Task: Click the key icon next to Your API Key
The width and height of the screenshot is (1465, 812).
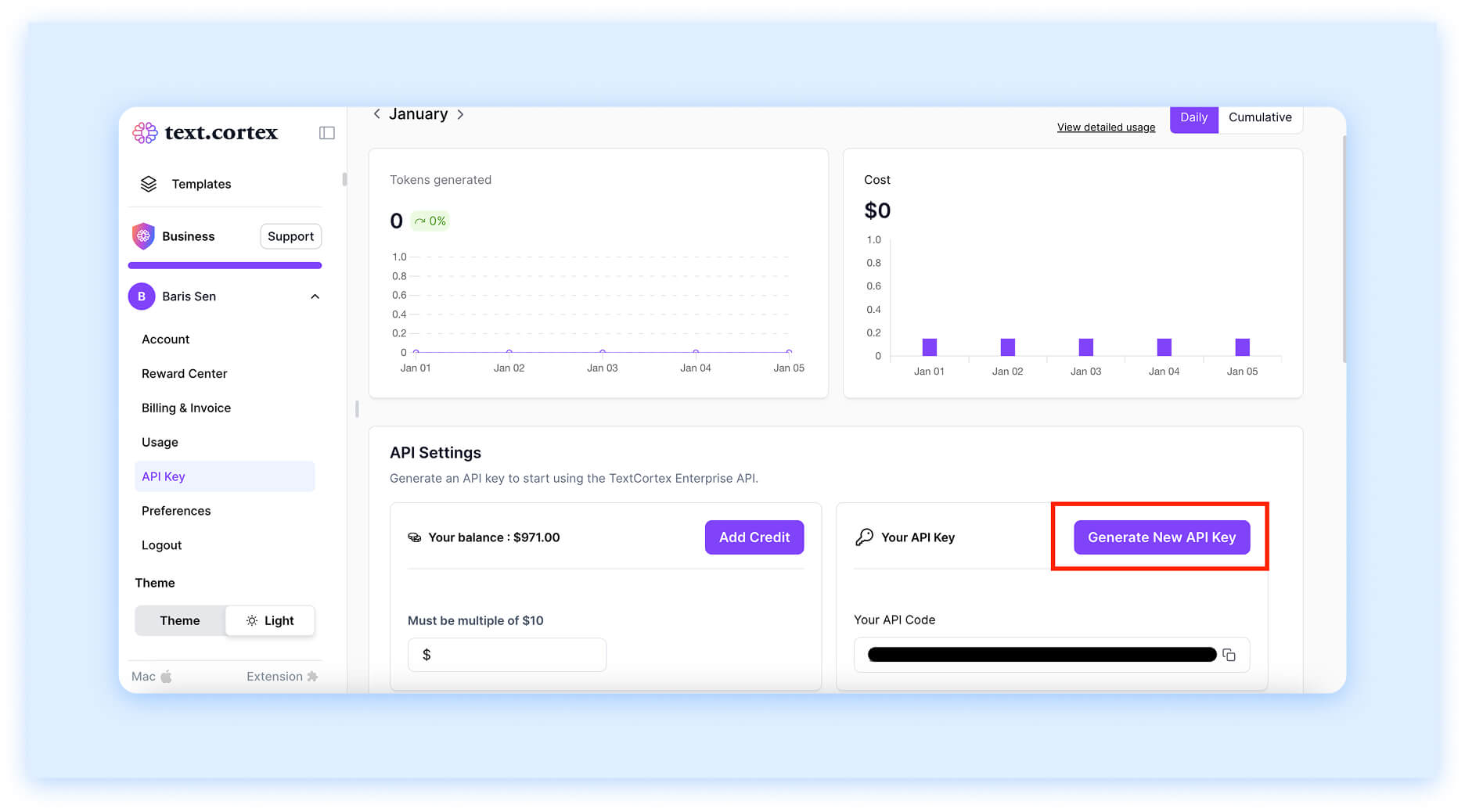Action: [x=862, y=537]
